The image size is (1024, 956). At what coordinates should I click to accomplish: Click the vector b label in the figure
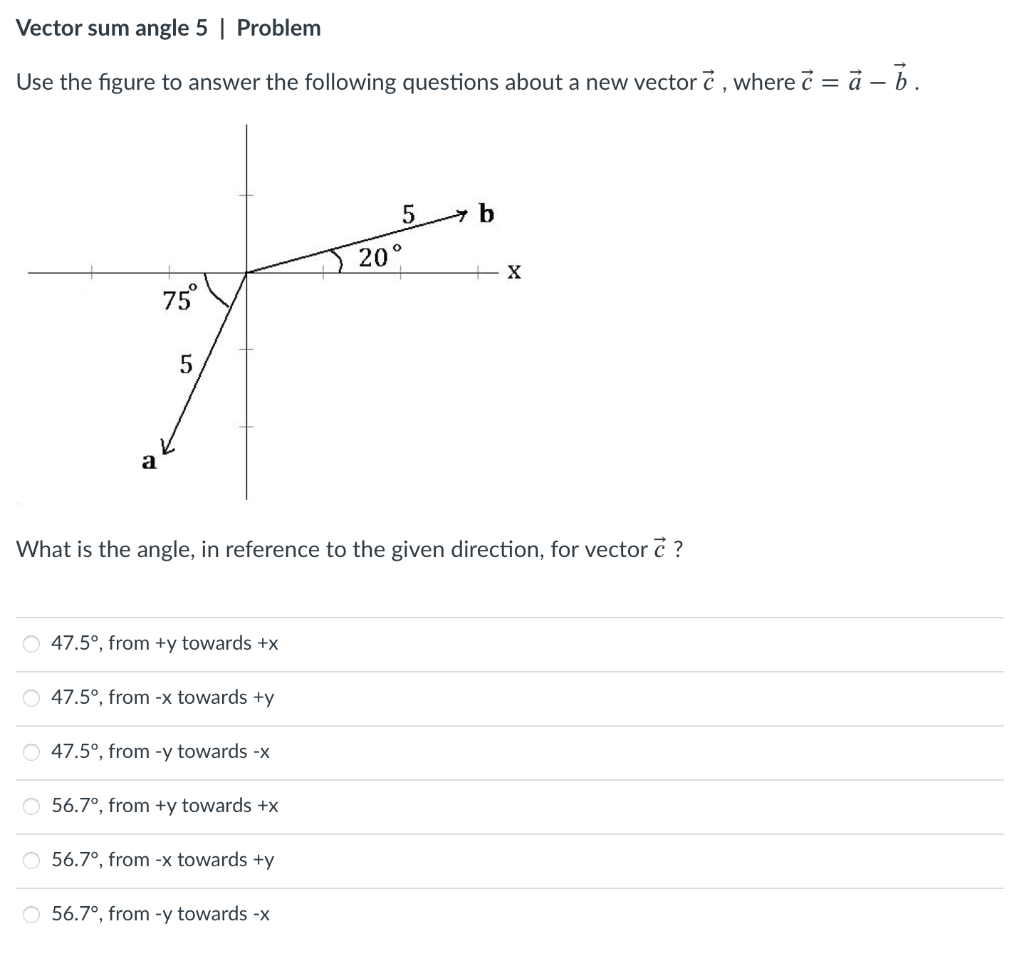tap(486, 213)
